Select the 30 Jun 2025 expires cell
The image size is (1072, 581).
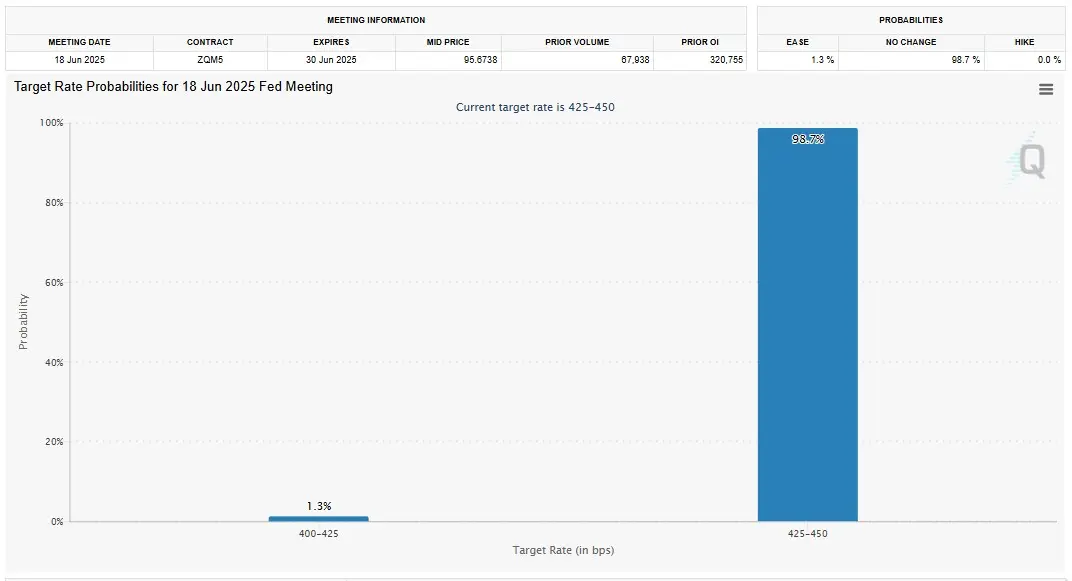click(x=331, y=60)
